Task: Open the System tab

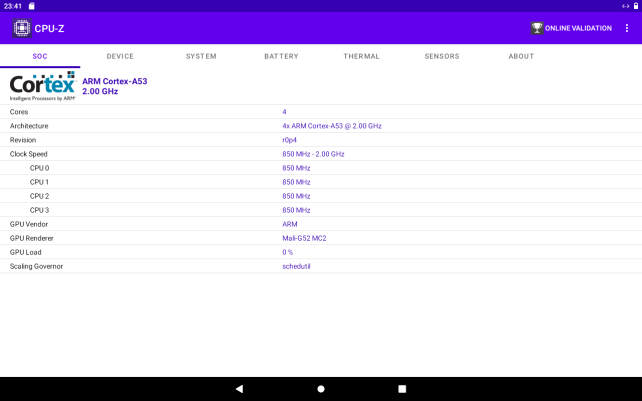Action: coord(201,56)
